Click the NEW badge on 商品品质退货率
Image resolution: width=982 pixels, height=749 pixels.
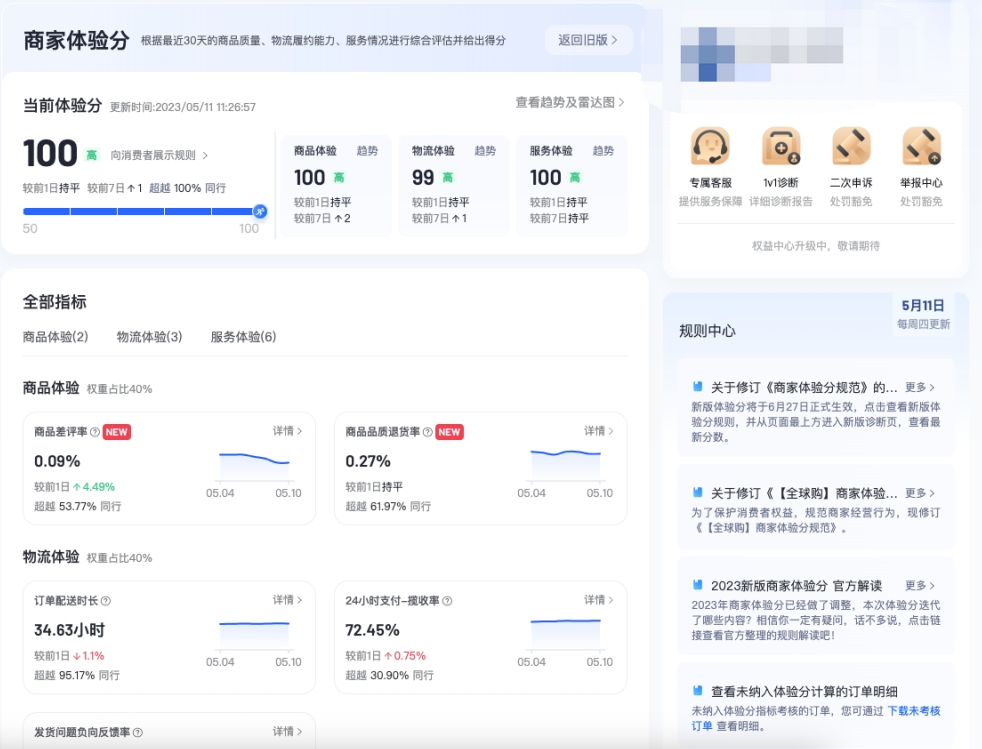point(450,432)
